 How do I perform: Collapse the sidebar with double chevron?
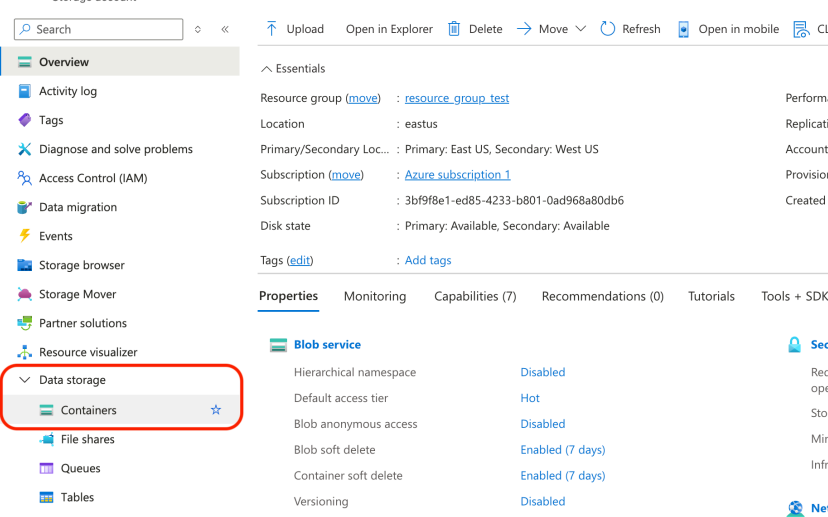[225, 30]
